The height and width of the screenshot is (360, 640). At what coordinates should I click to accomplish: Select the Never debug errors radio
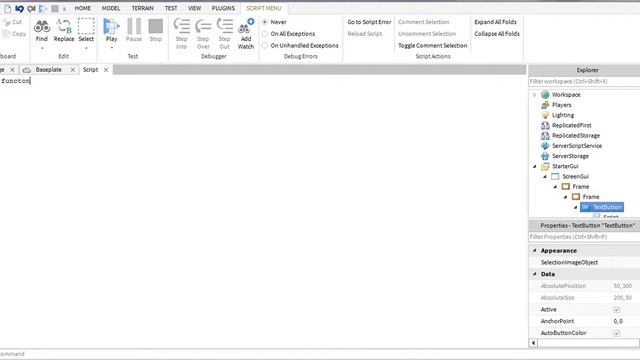(x=265, y=22)
